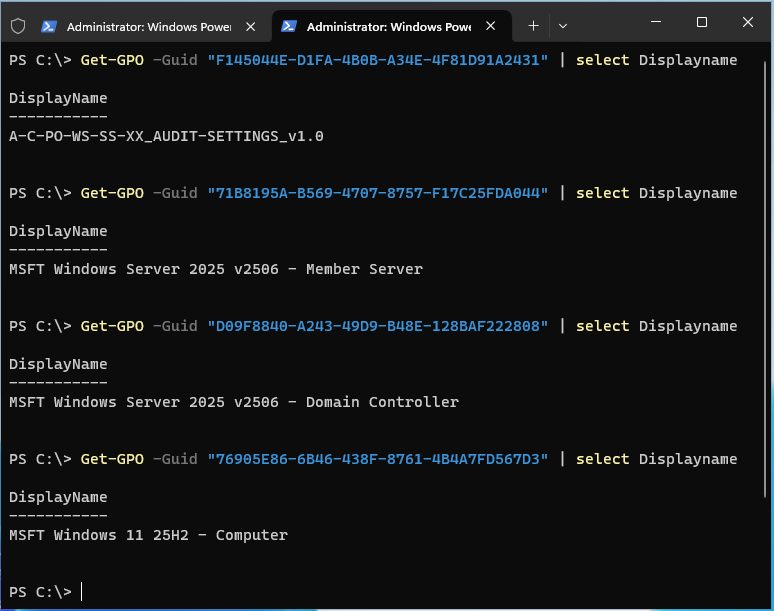Click the GUID starting with D09F8840
The width and height of the screenshot is (774, 611).
(378, 326)
